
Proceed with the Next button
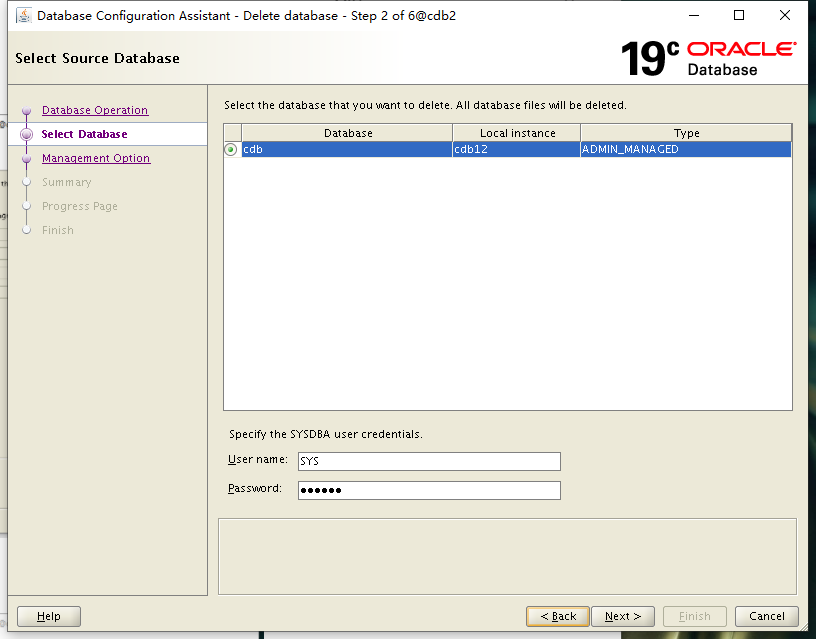tap(623, 617)
